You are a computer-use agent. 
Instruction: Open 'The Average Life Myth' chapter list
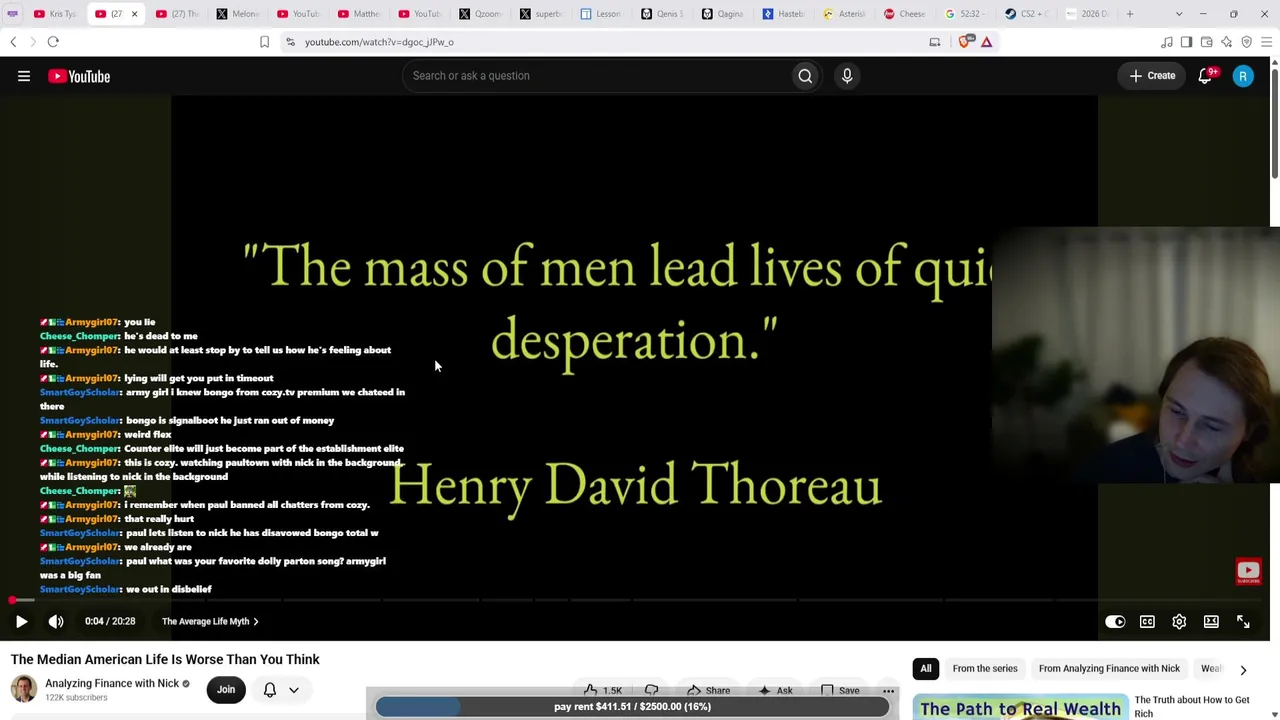(210, 622)
